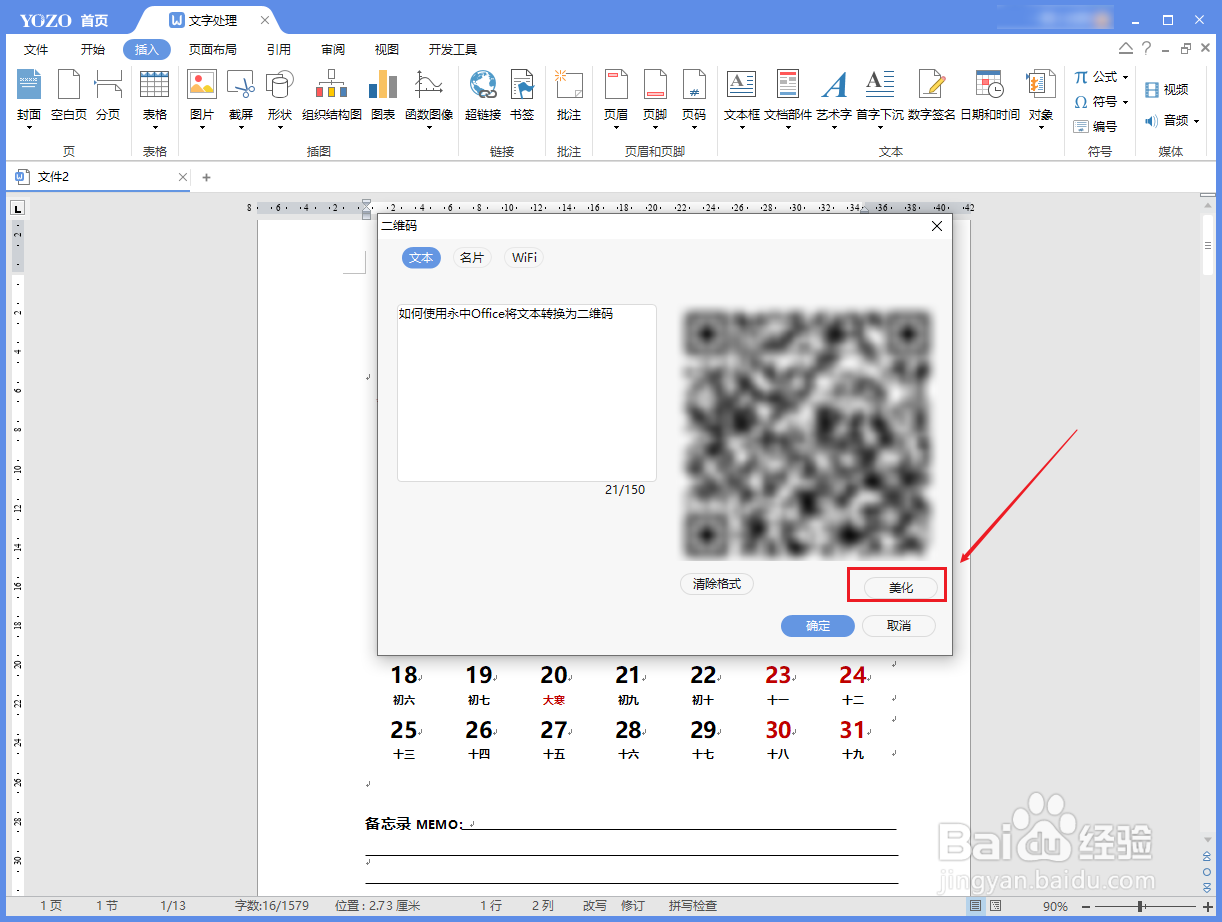Click the zoom slider handle
Screen dimensions: 1222x922
(x=1140, y=906)
